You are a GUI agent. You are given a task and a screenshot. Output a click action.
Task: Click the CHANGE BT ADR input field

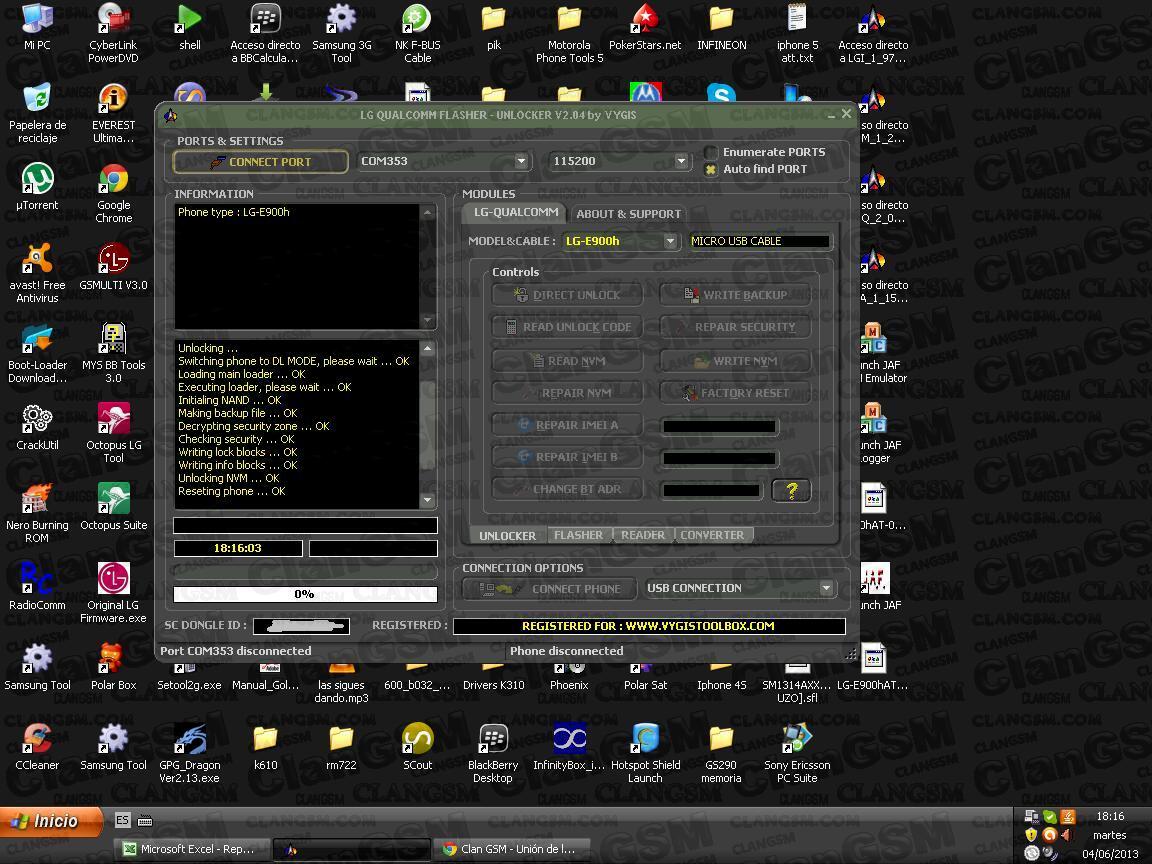coord(711,491)
